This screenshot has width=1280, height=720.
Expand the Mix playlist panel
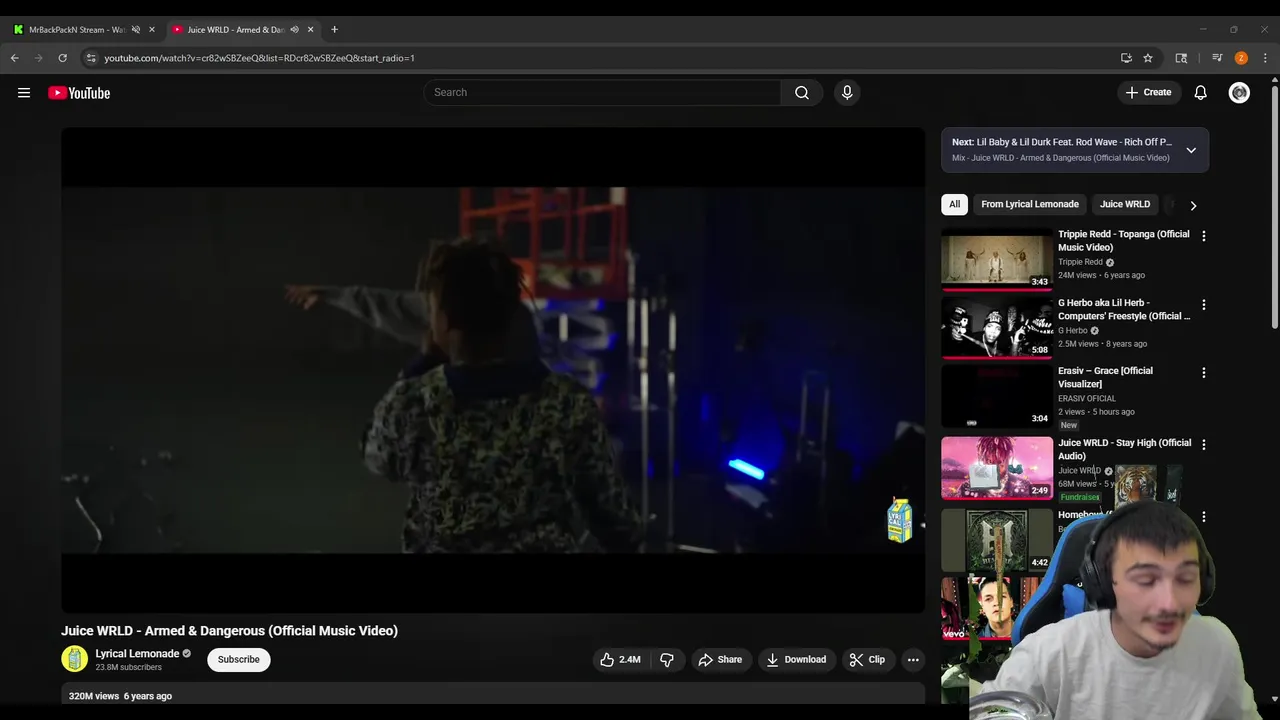[x=1191, y=150]
